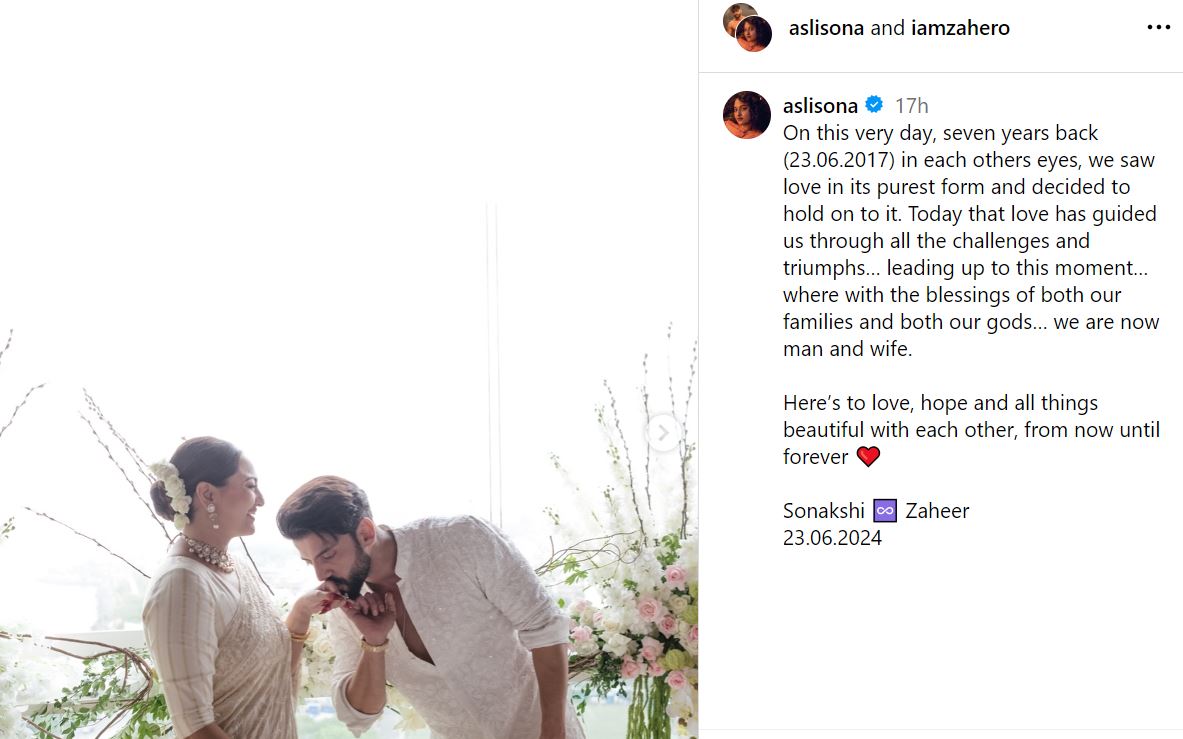Click the word 'Sonakshi' in caption
Screen dimensions: 1183x739
(x=824, y=511)
